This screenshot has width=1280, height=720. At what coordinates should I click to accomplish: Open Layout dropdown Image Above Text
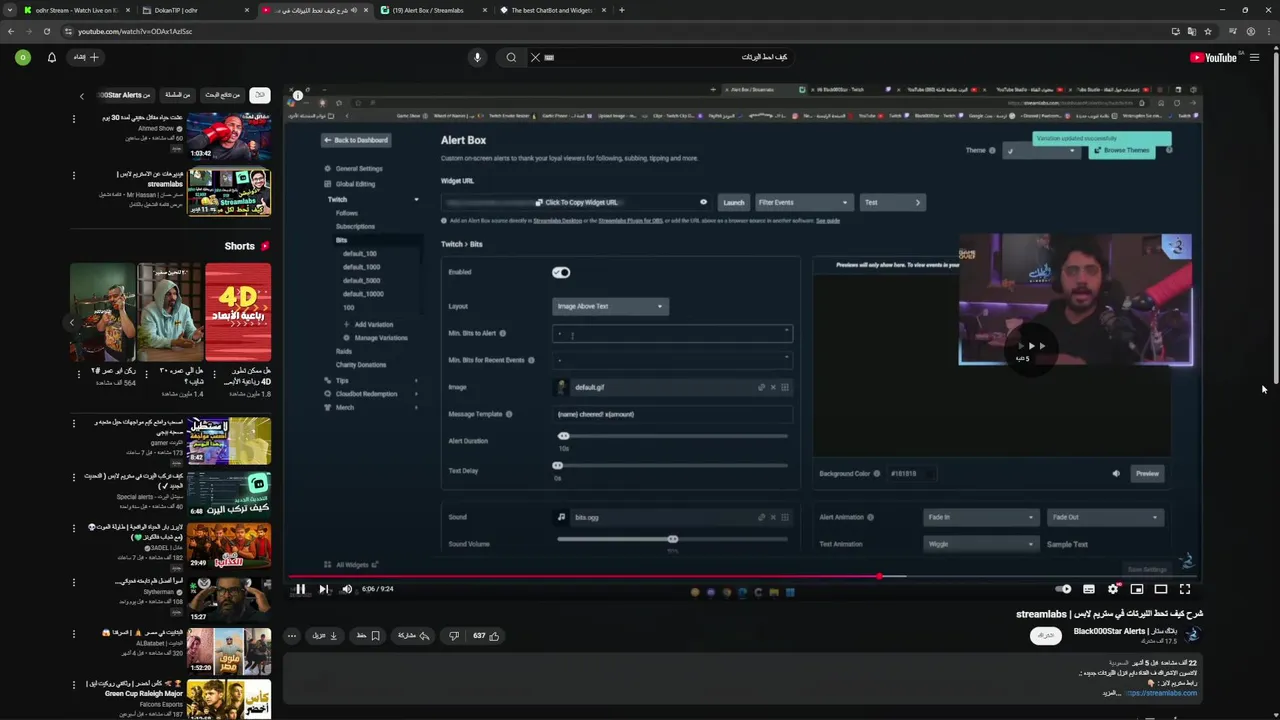[x=610, y=306]
